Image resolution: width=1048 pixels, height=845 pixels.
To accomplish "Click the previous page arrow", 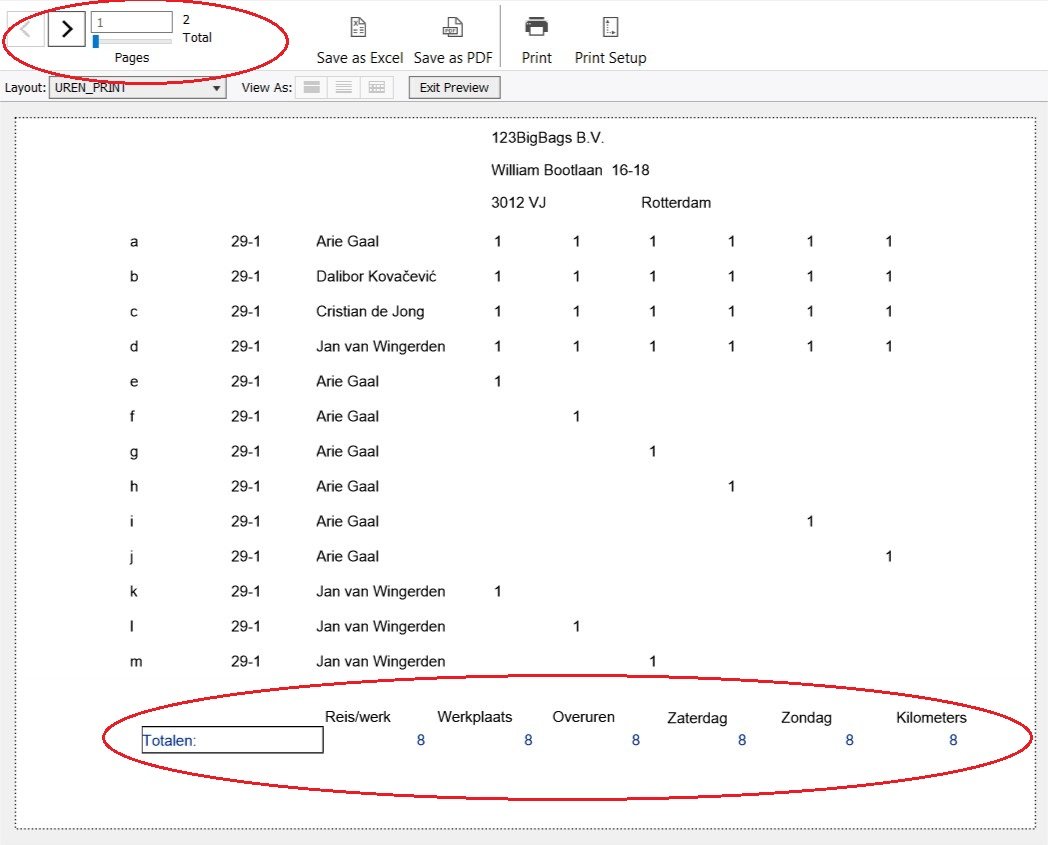I will click(x=26, y=29).
